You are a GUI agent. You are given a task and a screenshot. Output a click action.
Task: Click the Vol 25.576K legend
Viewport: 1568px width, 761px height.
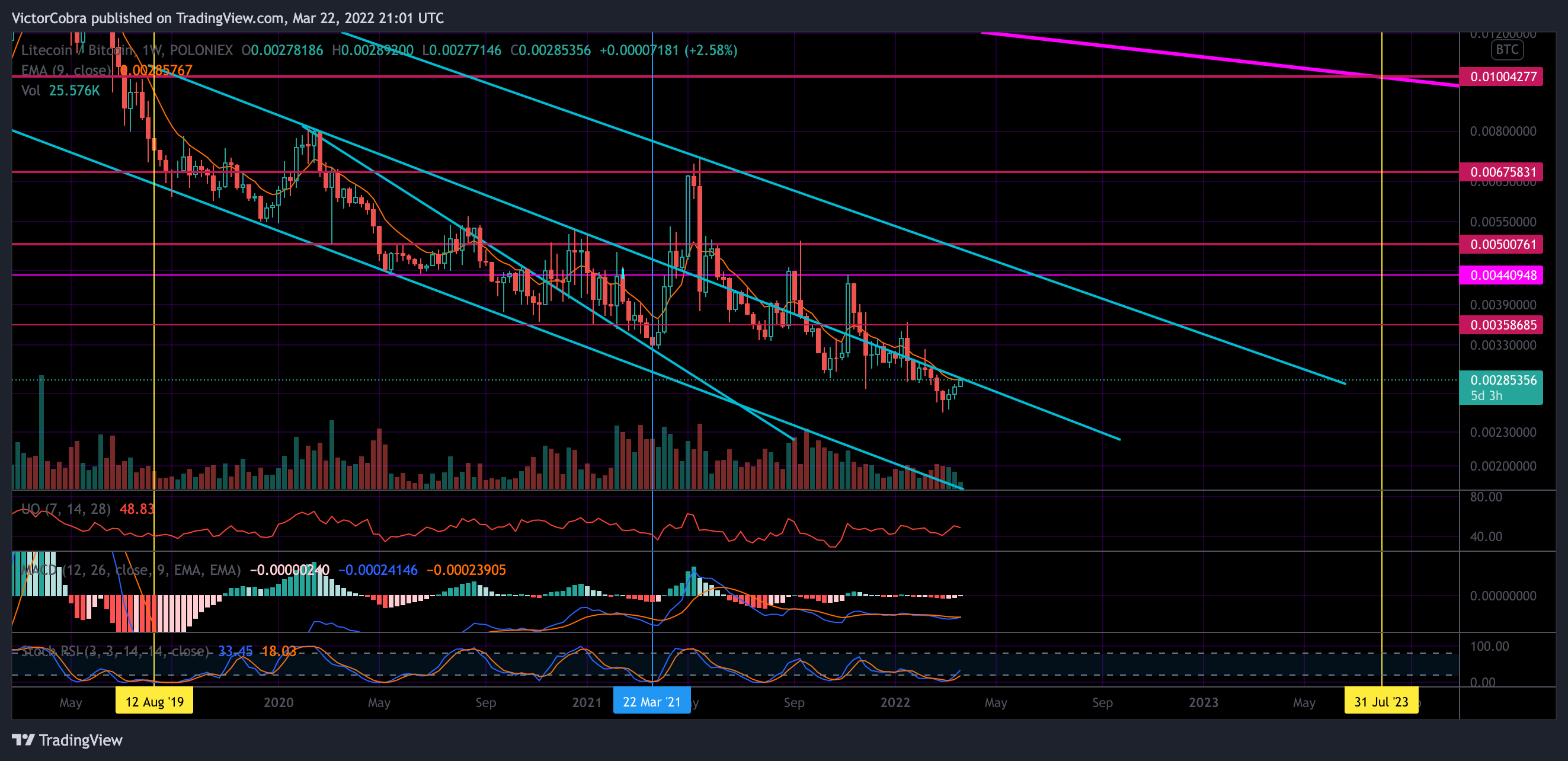pyautogui.click(x=60, y=91)
